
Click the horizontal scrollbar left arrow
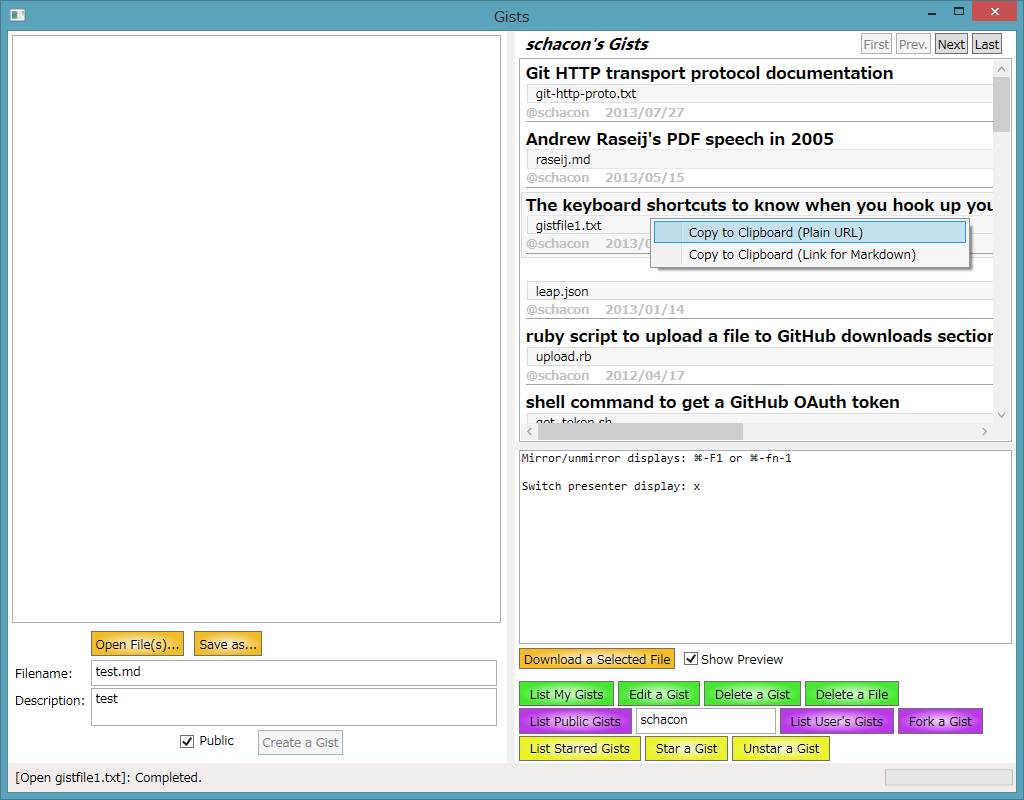click(530, 432)
